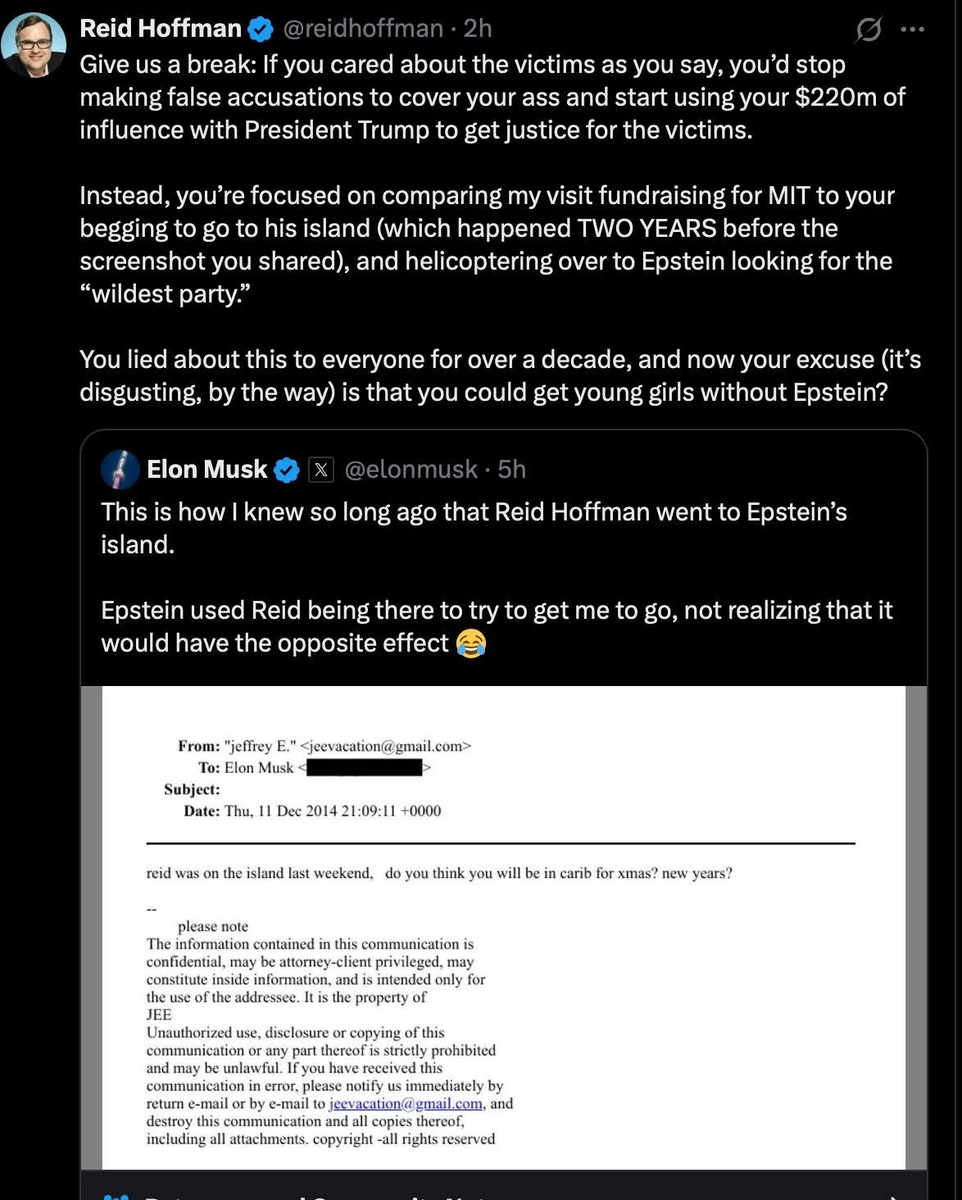
Task: Click Reid Hoffman's verified badge
Action: click(262, 30)
